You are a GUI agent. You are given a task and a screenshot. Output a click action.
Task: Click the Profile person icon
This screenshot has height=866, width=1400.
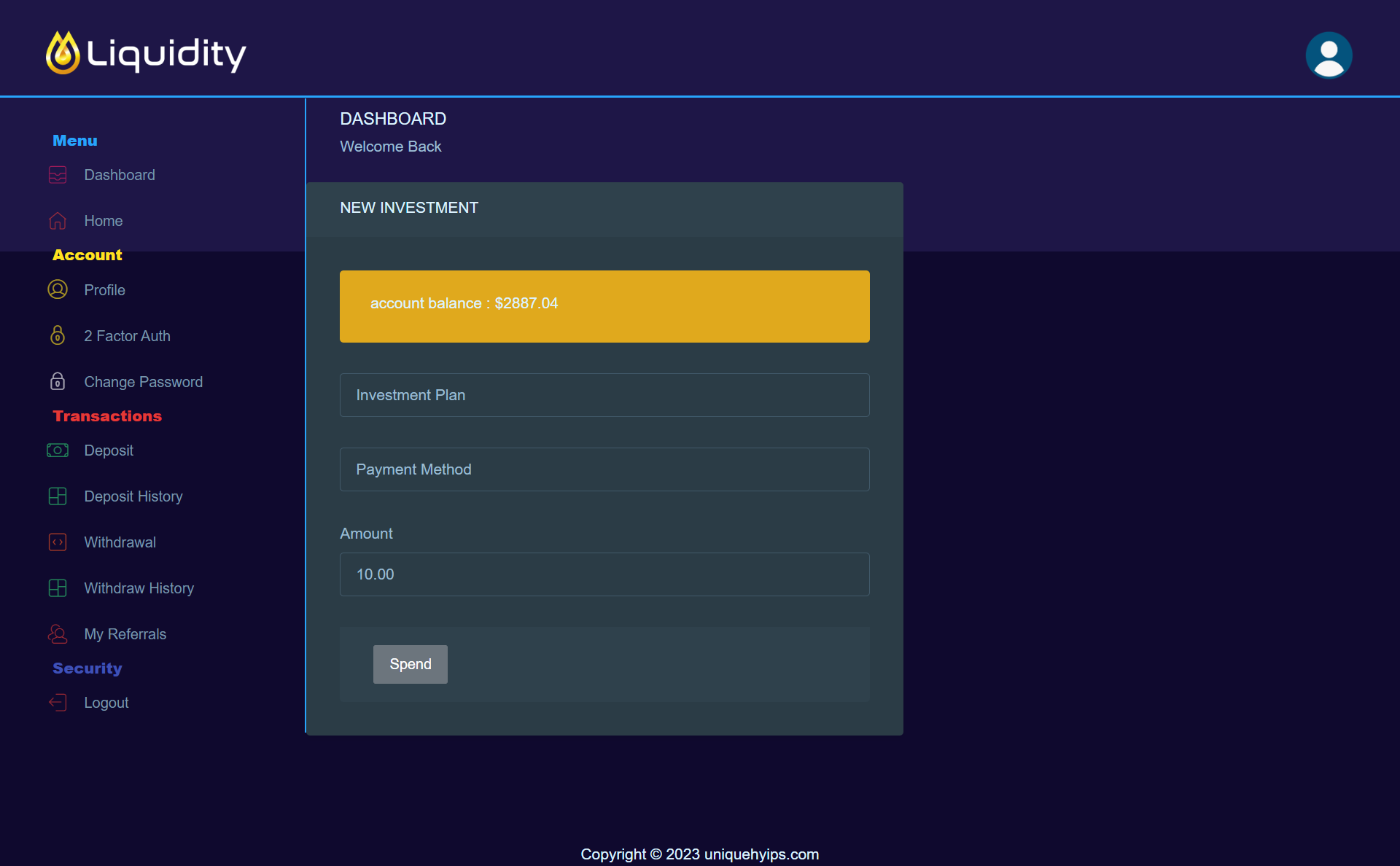point(58,289)
